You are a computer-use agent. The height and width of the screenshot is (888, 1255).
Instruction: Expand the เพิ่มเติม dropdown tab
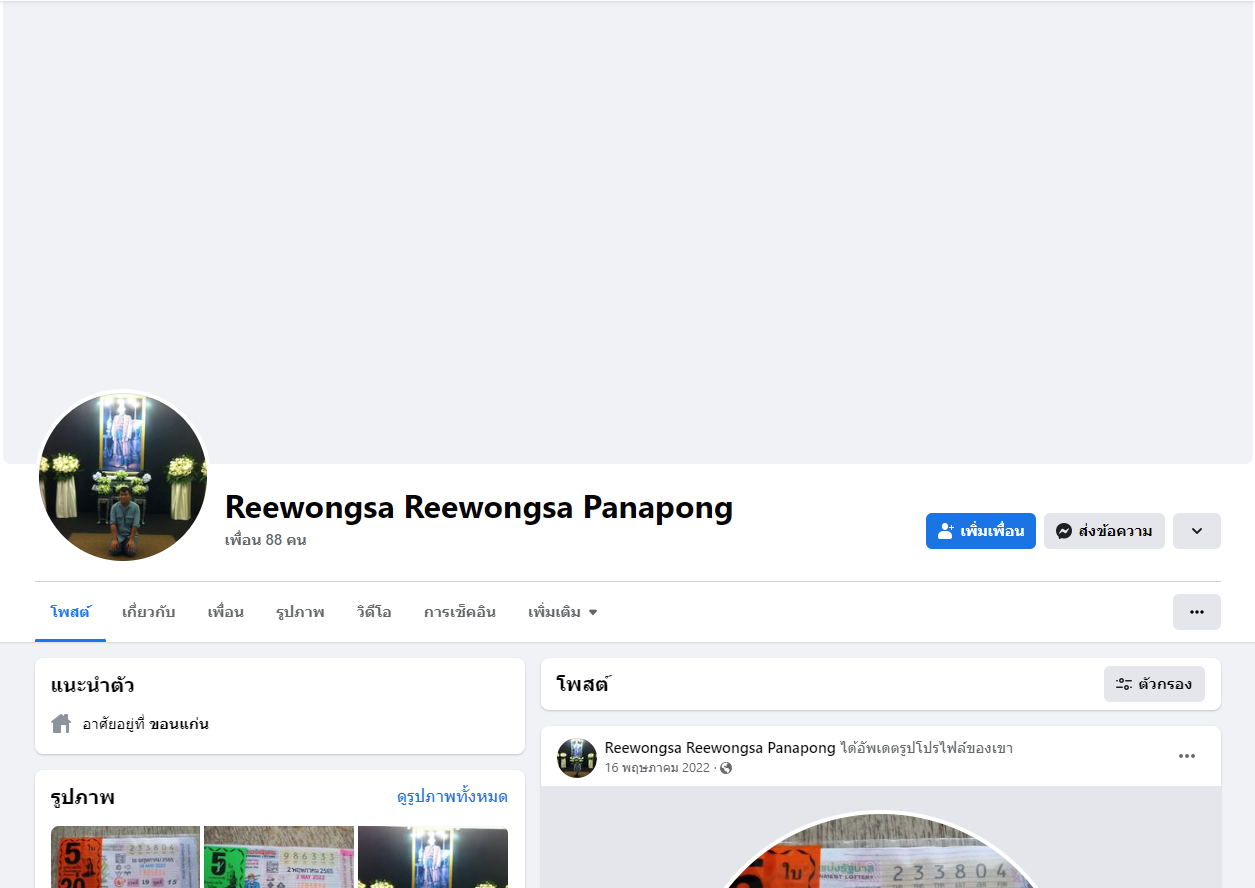(563, 612)
